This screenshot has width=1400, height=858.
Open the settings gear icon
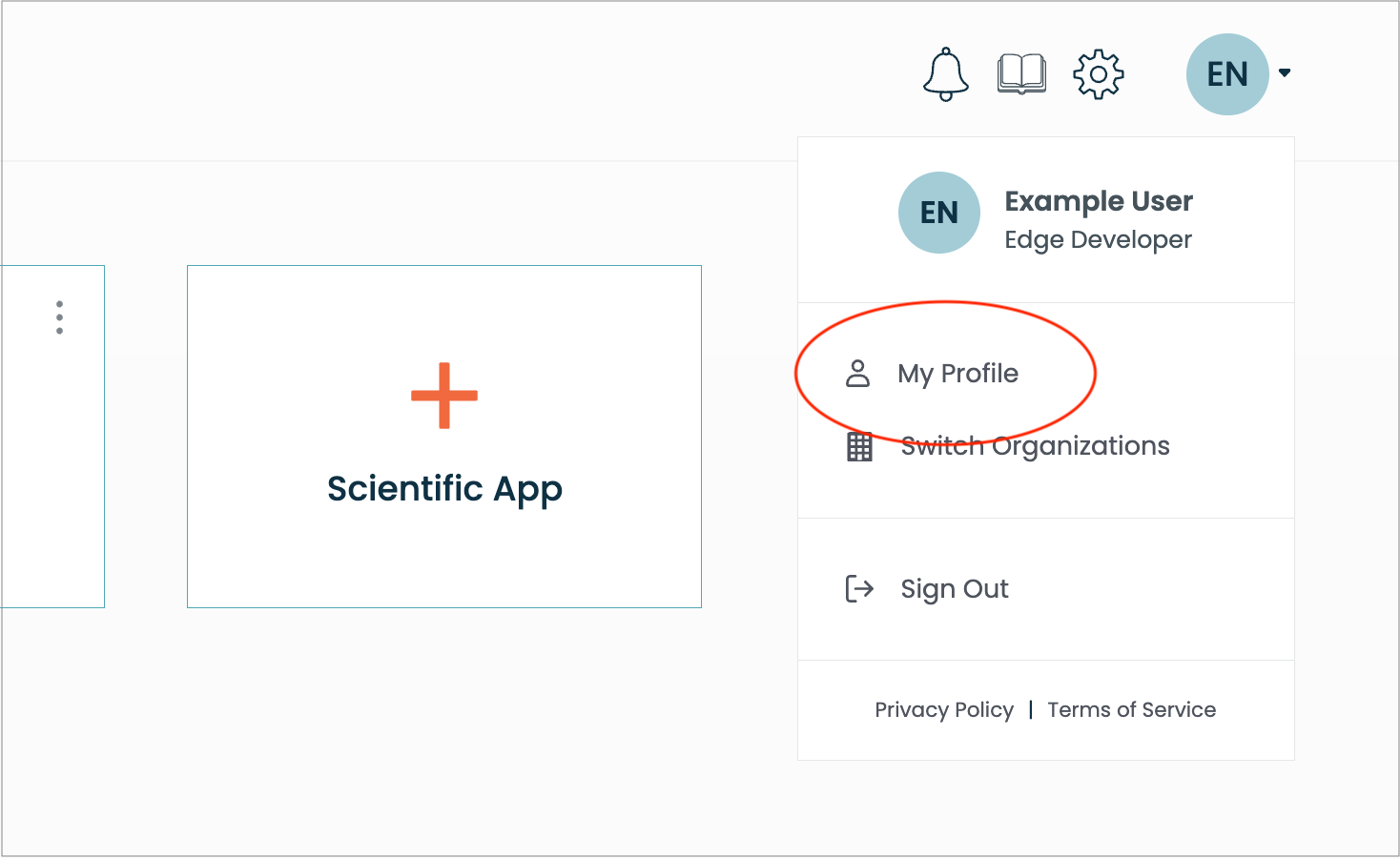click(1099, 74)
